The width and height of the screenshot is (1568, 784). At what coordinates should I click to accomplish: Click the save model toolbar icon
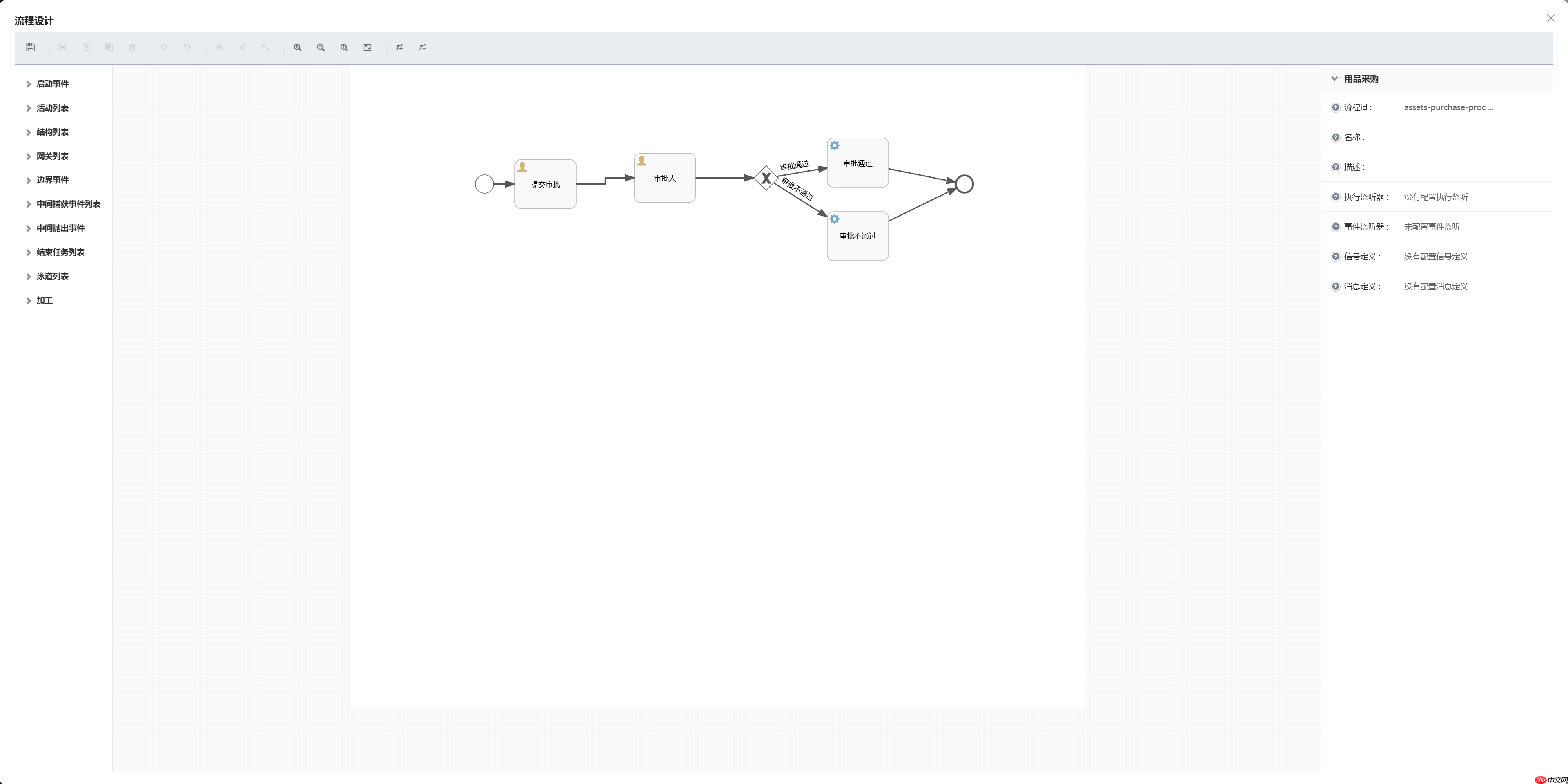(31, 47)
